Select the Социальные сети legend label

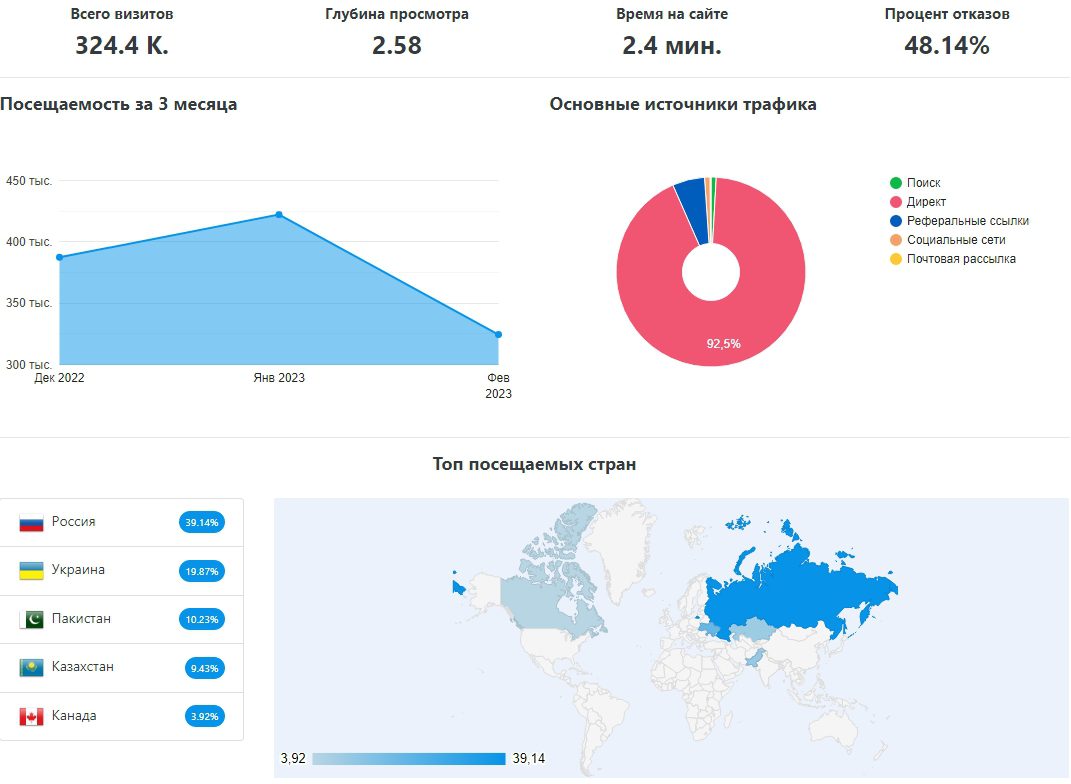point(956,240)
